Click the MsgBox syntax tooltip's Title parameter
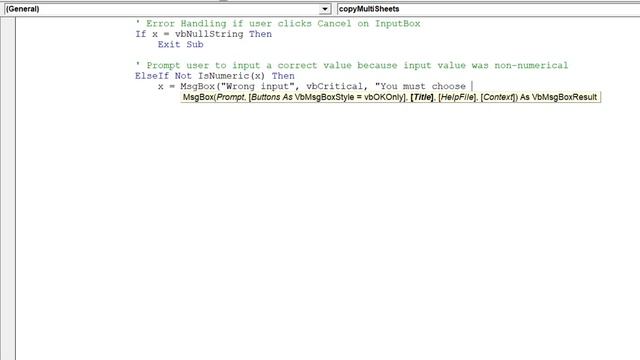 click(x=422, y=97)
